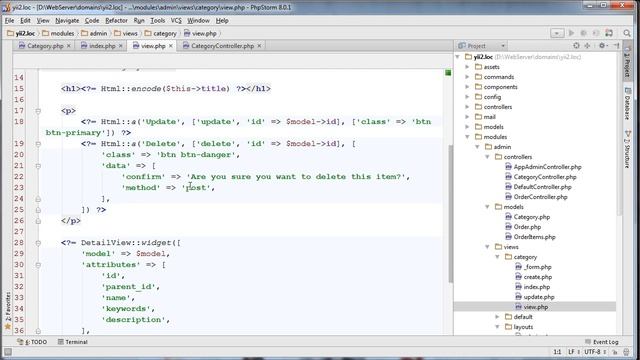The image size is (640, 360).
Task: Click scroll from source target icon
Action: pos(576,46)
